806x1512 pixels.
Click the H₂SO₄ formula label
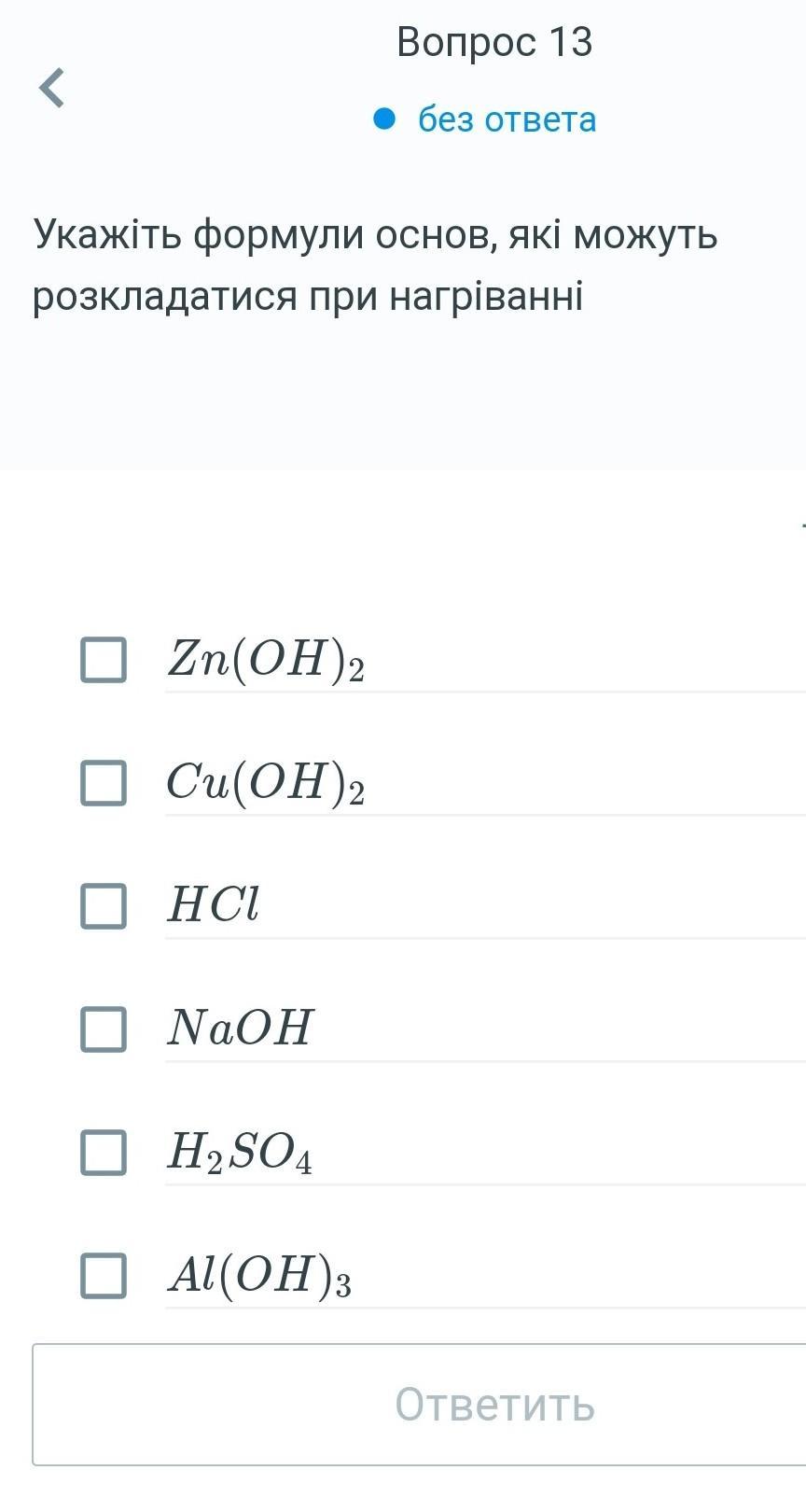240,1152
